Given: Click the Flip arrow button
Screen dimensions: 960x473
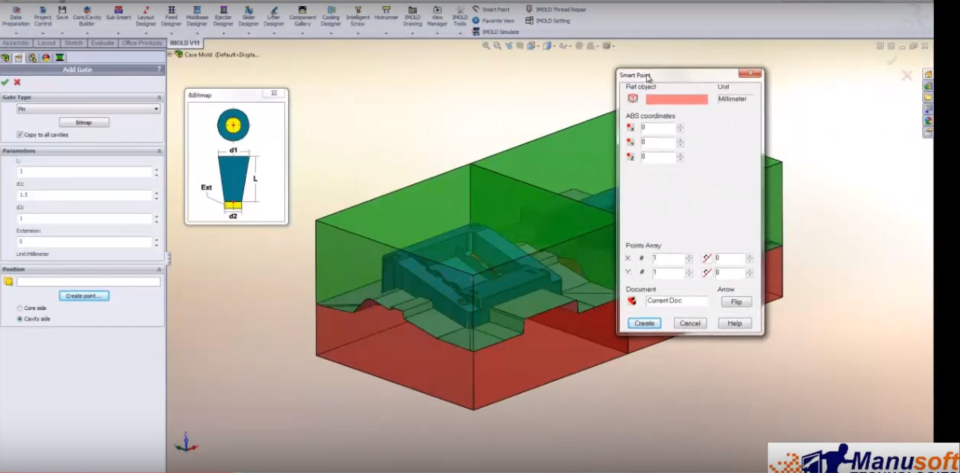Looking at the screenshot, I should [x=736, y=302].
